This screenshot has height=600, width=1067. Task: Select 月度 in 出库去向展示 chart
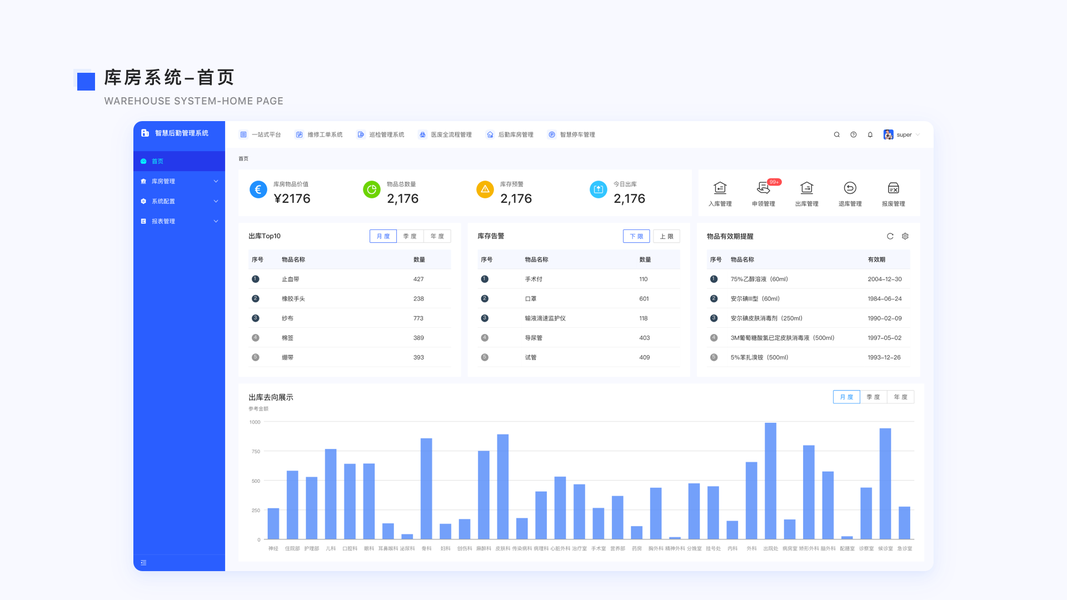847,397
